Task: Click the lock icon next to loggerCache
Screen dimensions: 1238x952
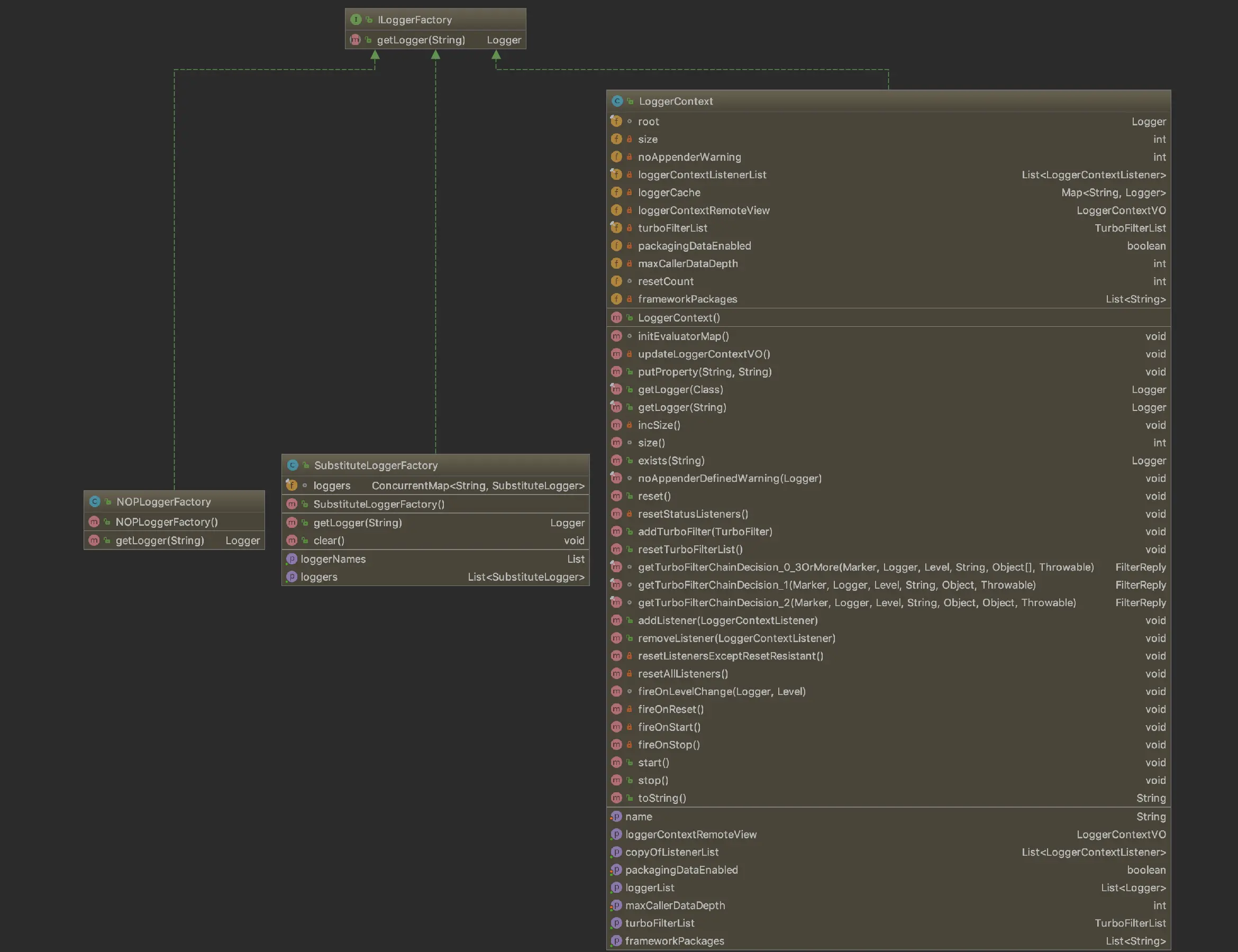Action: pos(629,193)
